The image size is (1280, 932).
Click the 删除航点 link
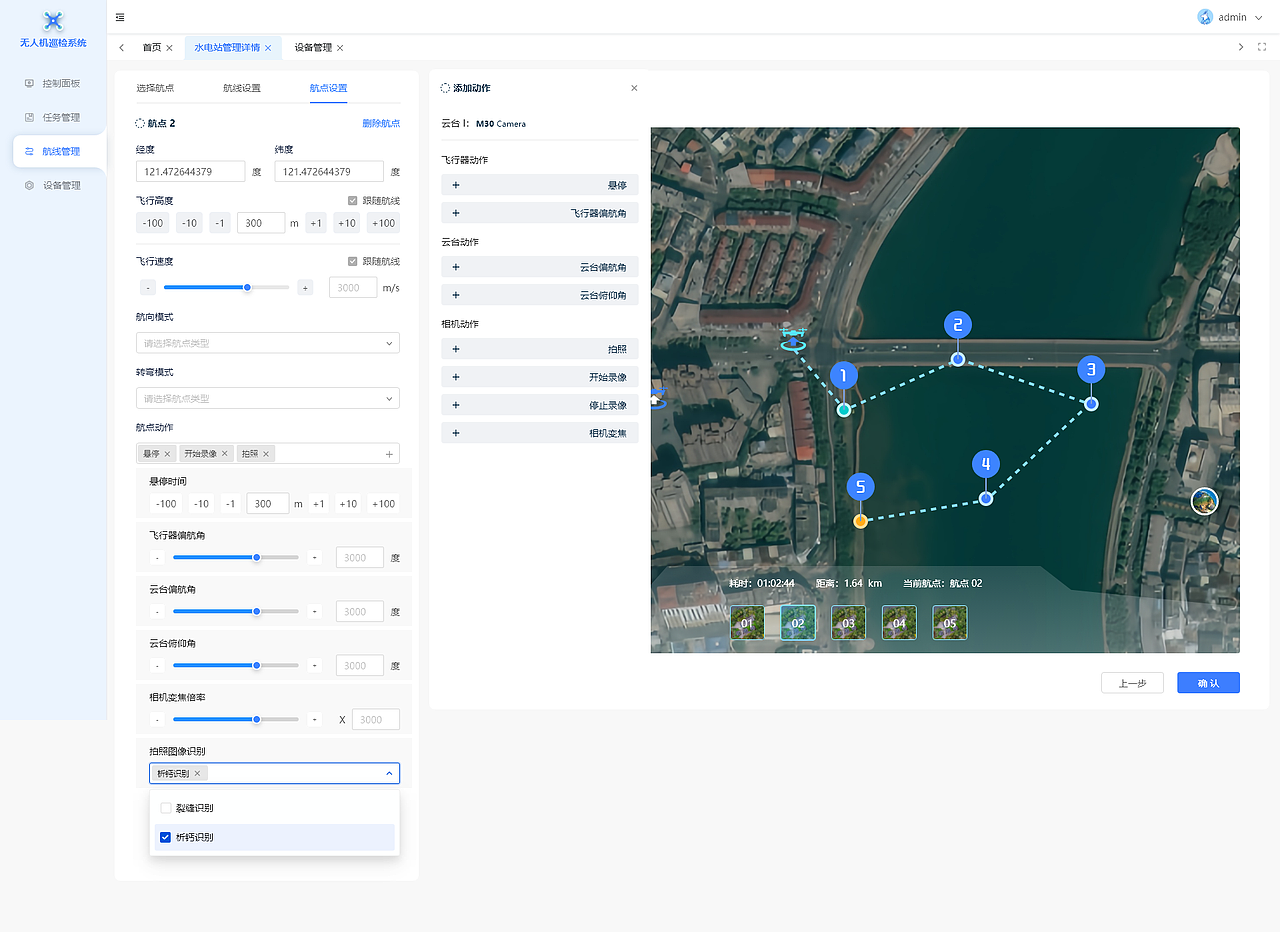coord(381,123)
